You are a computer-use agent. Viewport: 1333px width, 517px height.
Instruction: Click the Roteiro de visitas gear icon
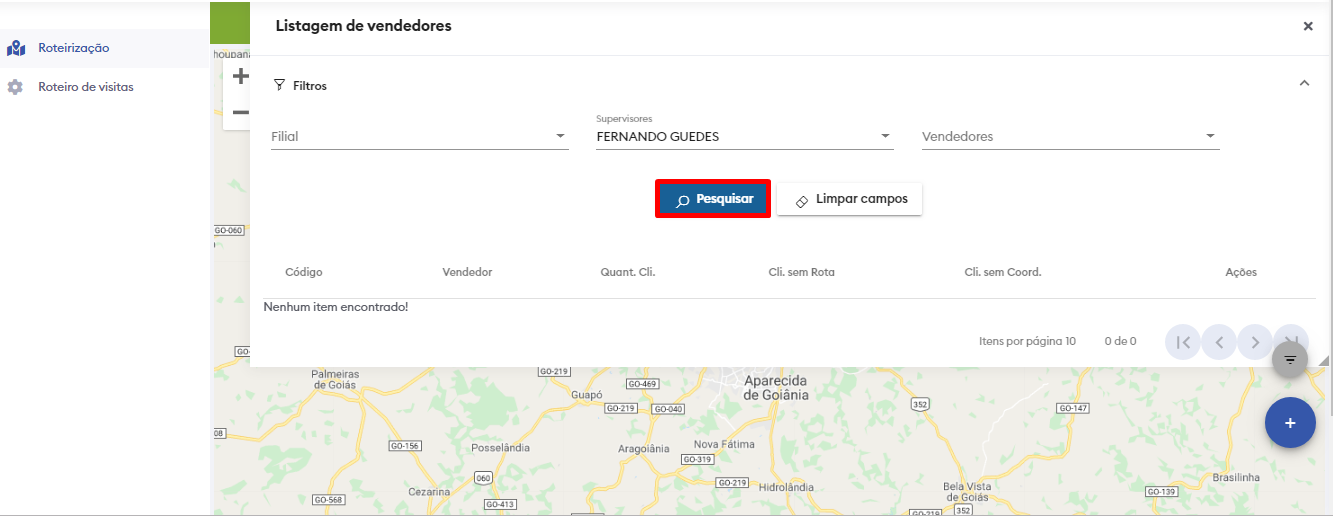tap(15, 87)
